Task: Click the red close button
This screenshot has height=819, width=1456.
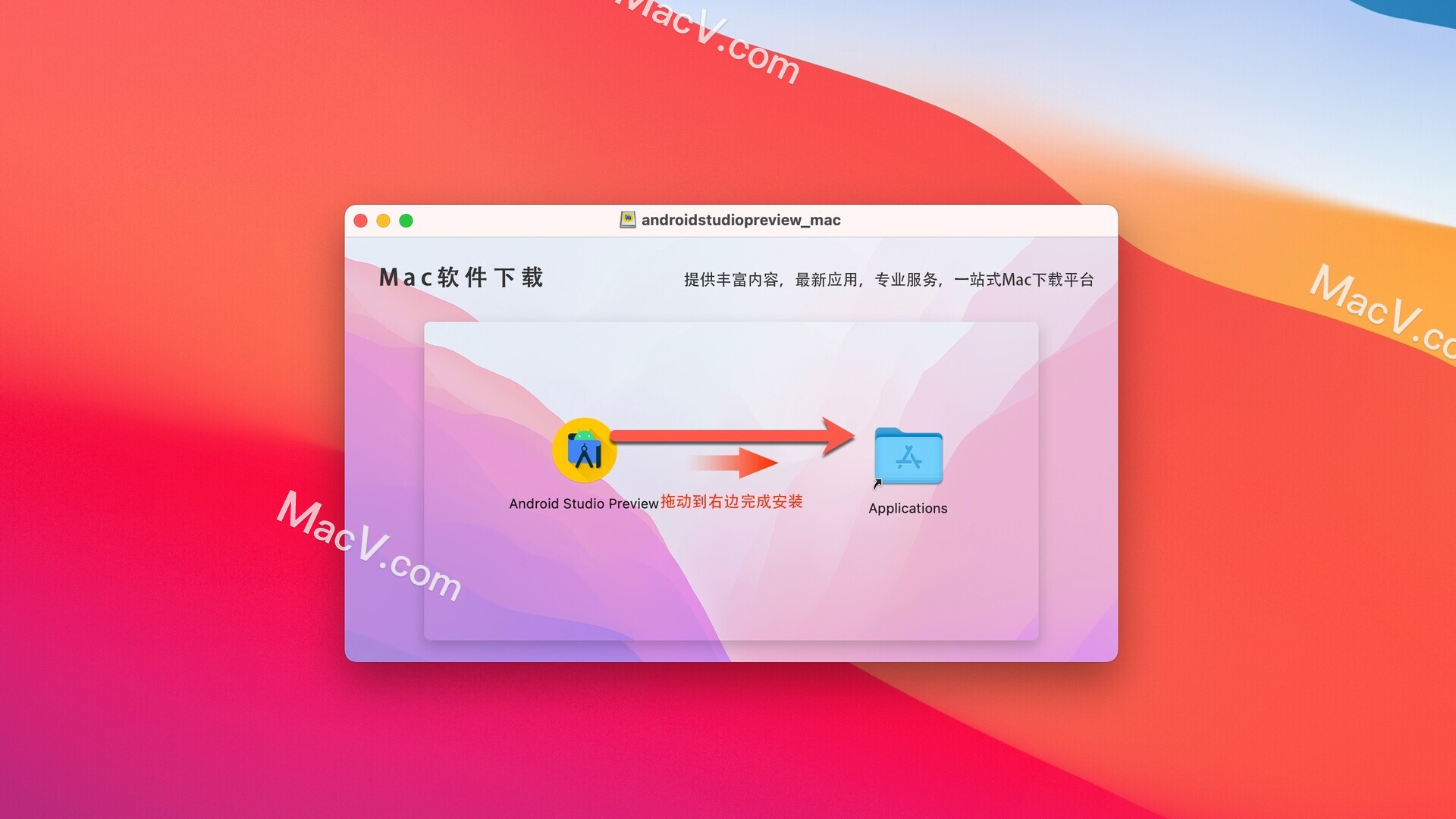Action: pyautogui.click(x=358, y=220)
